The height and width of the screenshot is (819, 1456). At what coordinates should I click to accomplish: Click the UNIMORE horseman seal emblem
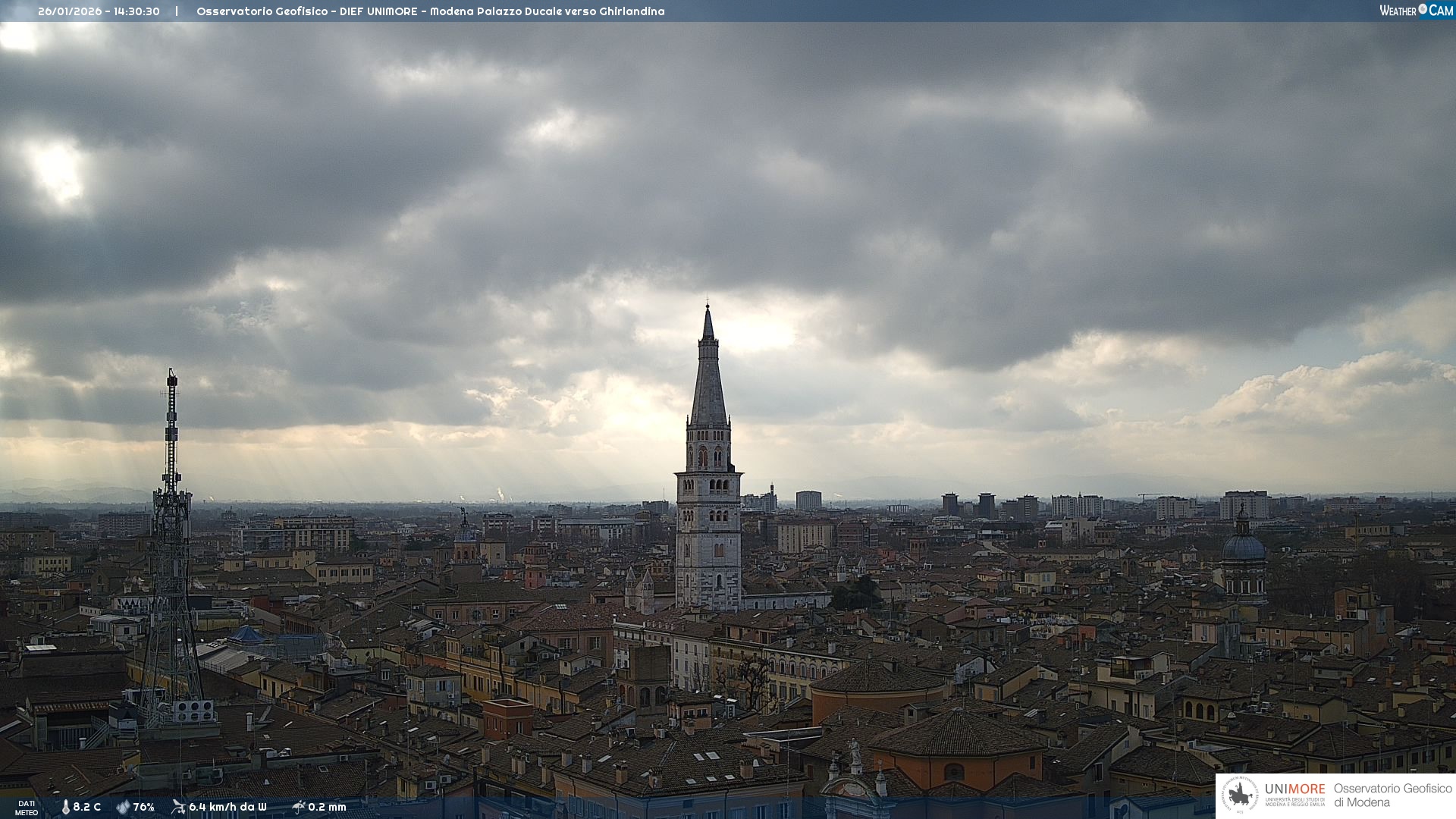[1240, 795]
